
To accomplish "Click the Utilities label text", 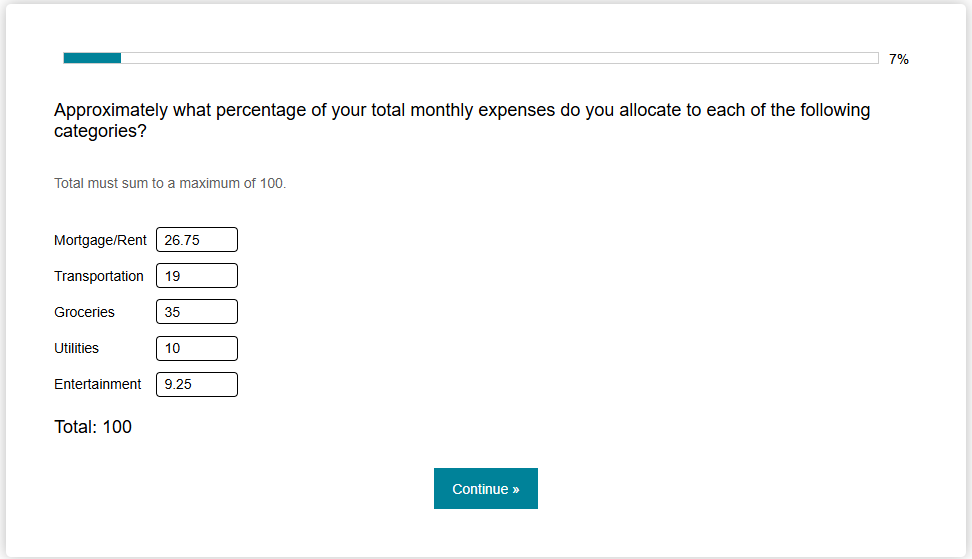I will point(76,348).
